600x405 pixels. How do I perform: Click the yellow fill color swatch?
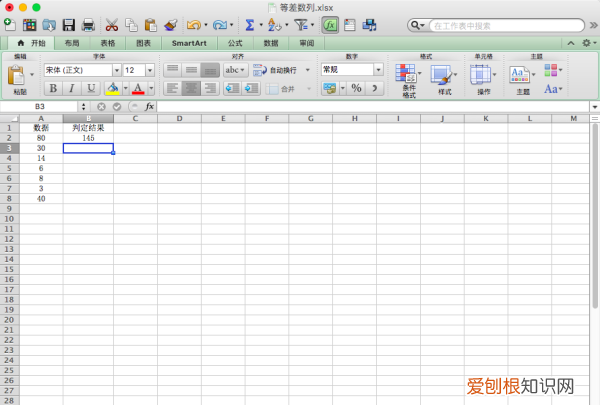click(x=113, y=88)
